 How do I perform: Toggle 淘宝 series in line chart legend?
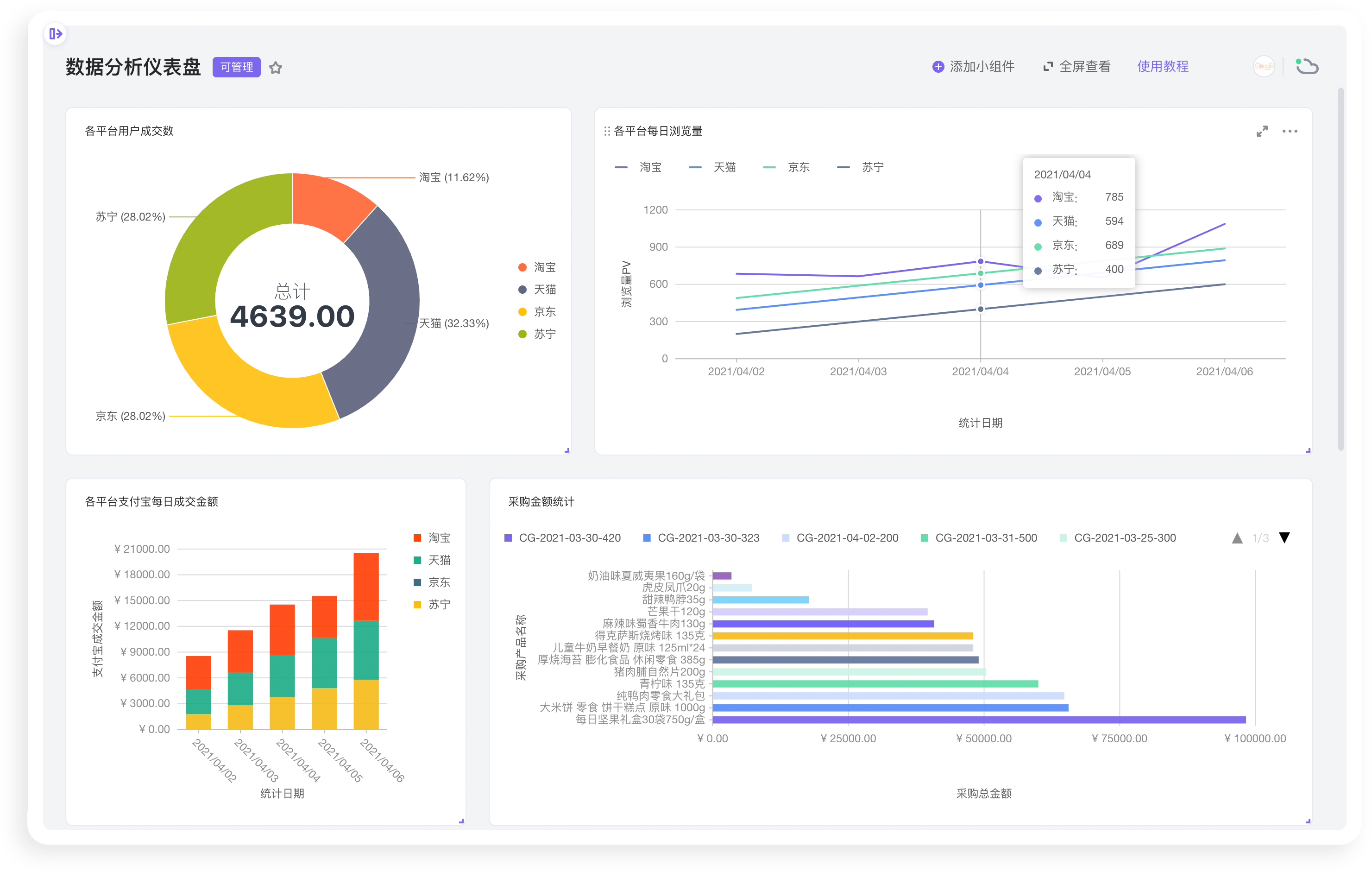click(638, 168)
